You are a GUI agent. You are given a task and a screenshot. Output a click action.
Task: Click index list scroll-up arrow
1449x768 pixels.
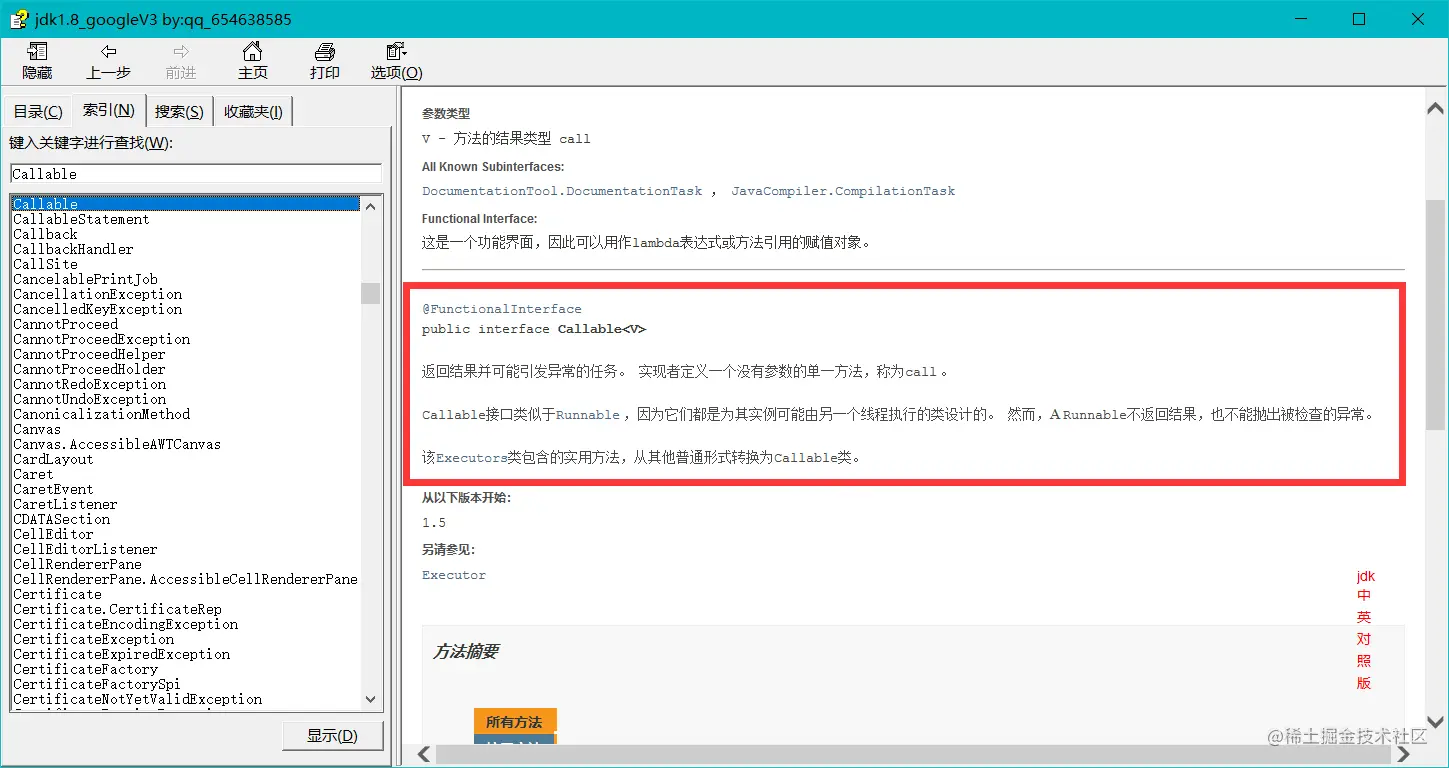pyautogui.click(x=371, y=205)
